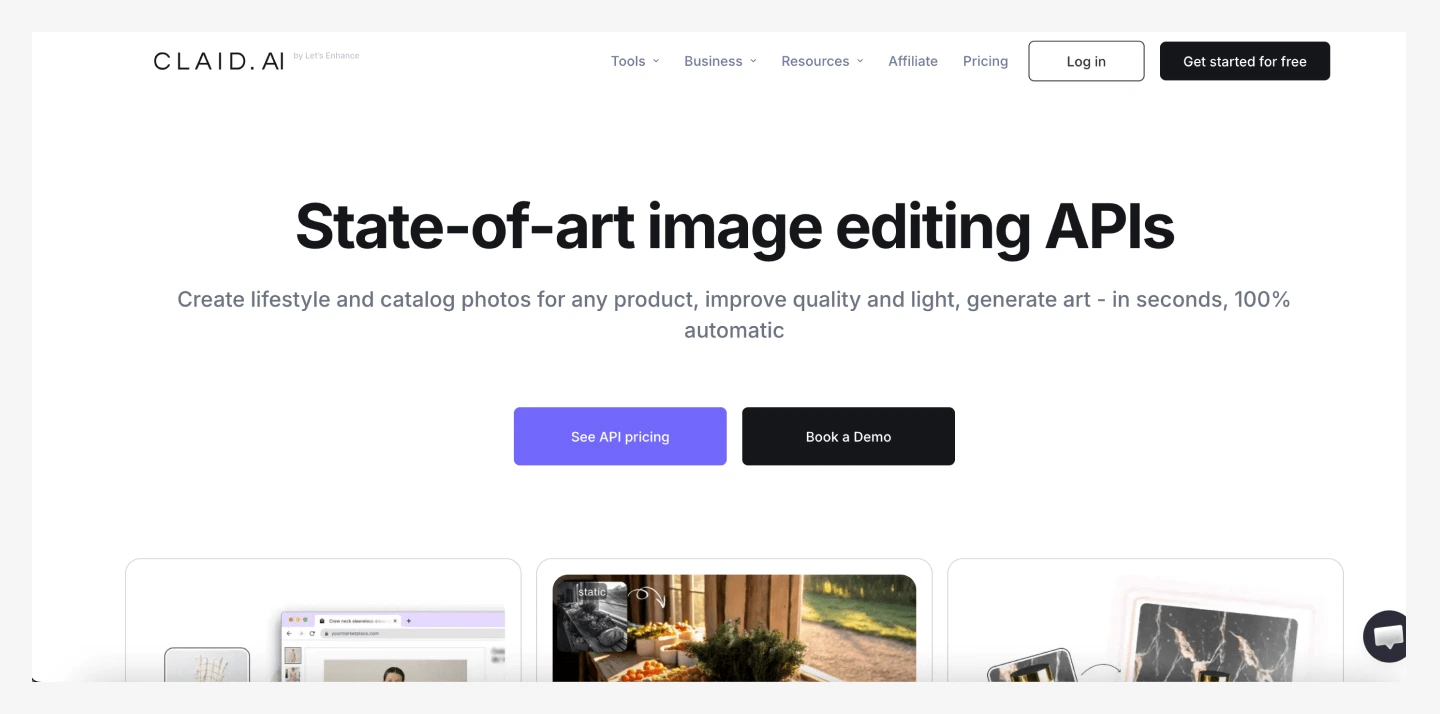Click the CLAID.AI logo
The image size is (1440, 714).
coord(219,61)
